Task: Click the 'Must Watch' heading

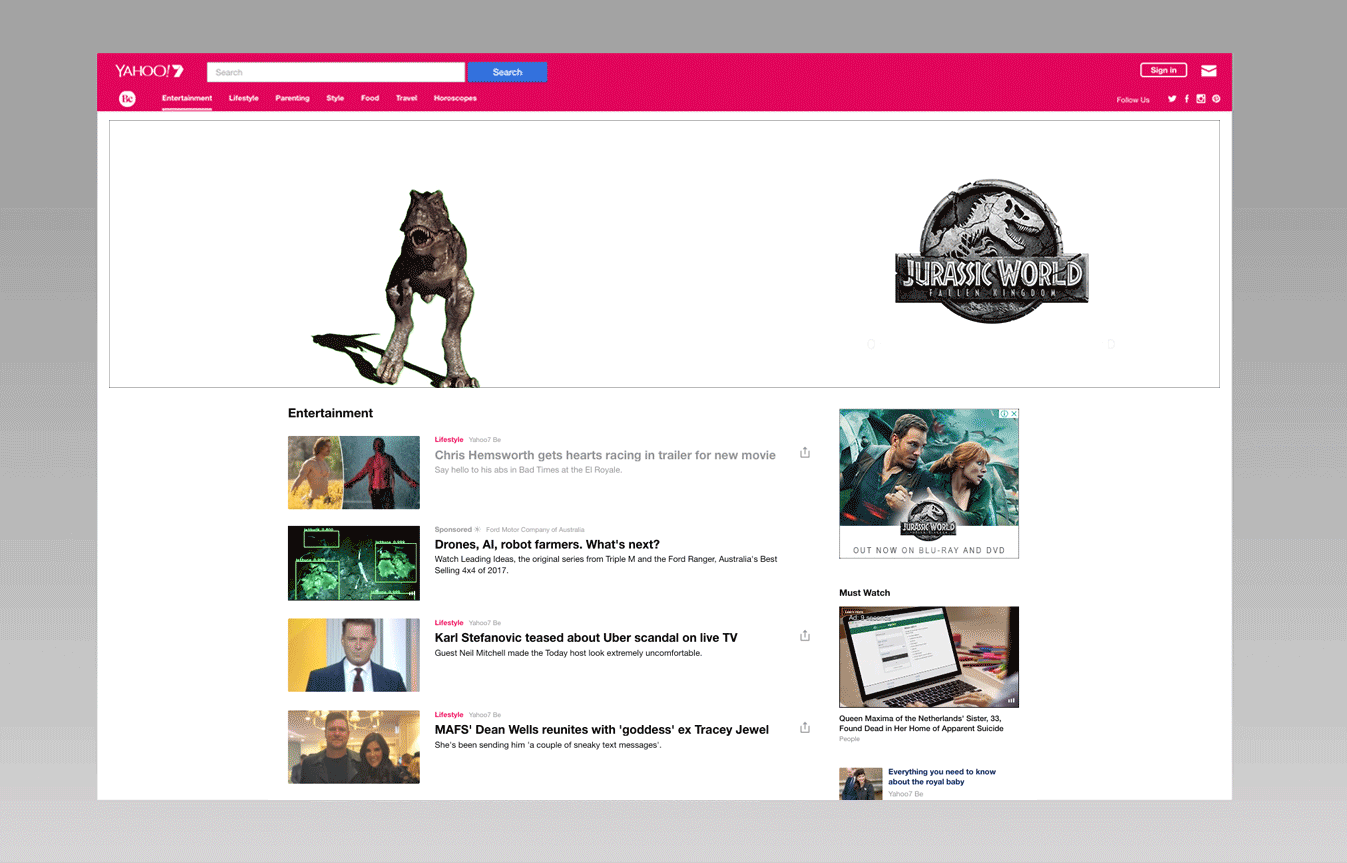Action: [x=864, y=593]
